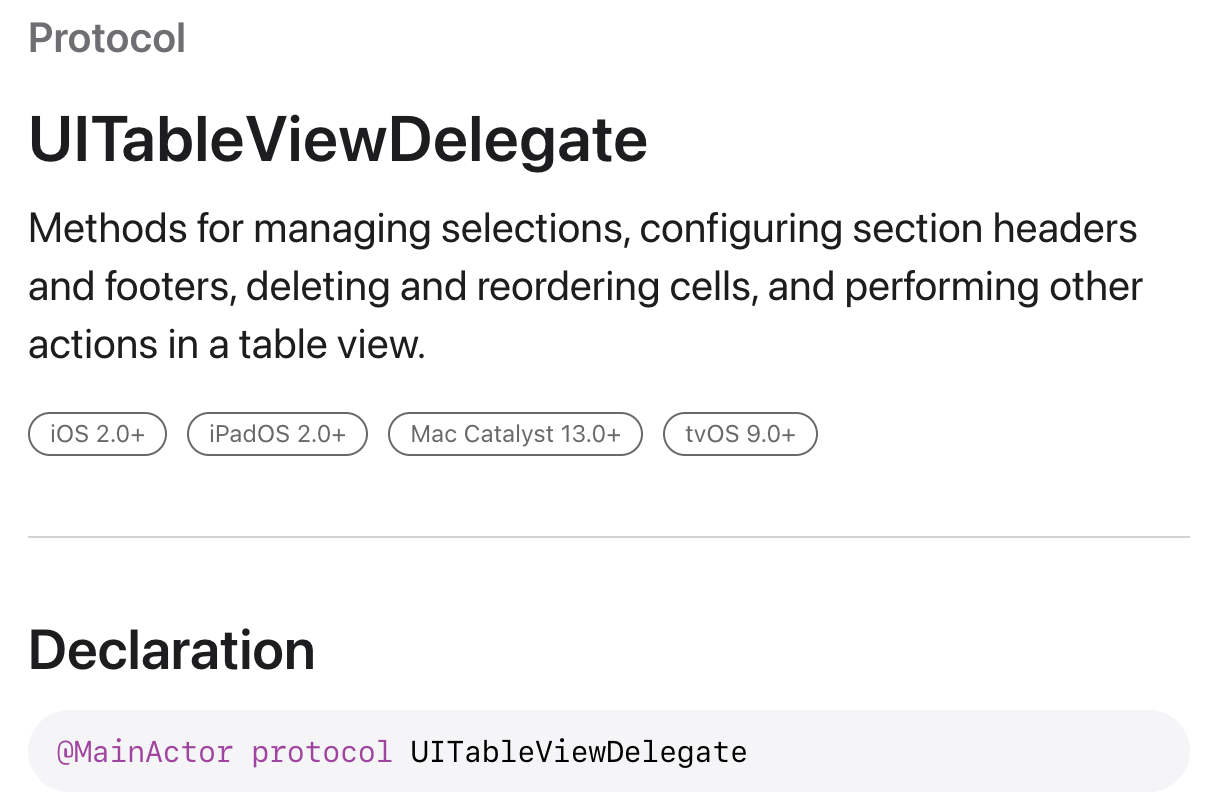The image size is (1216, 812).
Task: Click the tvOS 9.0+ availability badge
Action: coord(740,434)
